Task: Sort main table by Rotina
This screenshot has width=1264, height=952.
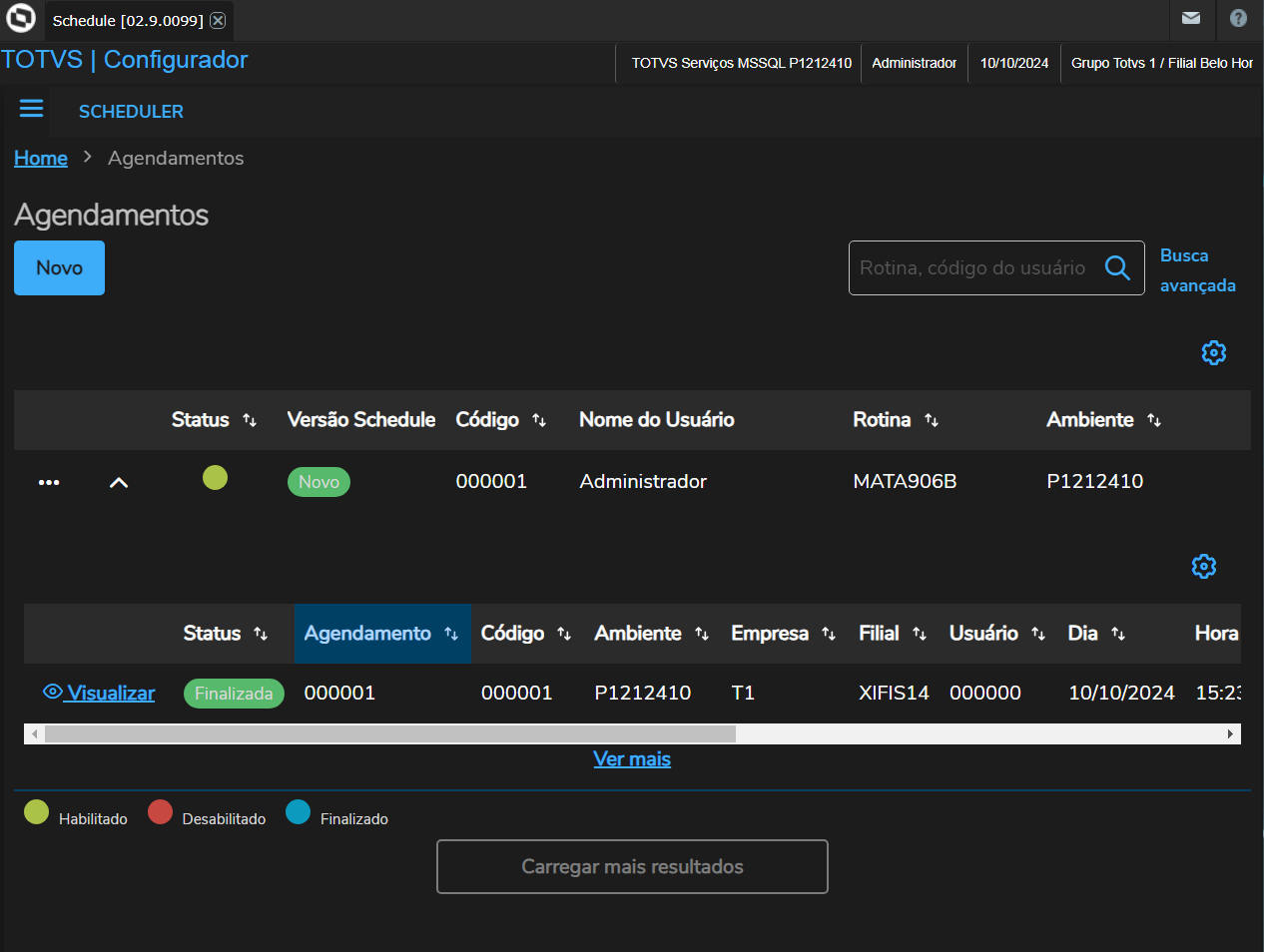Action: coord(932,420)
